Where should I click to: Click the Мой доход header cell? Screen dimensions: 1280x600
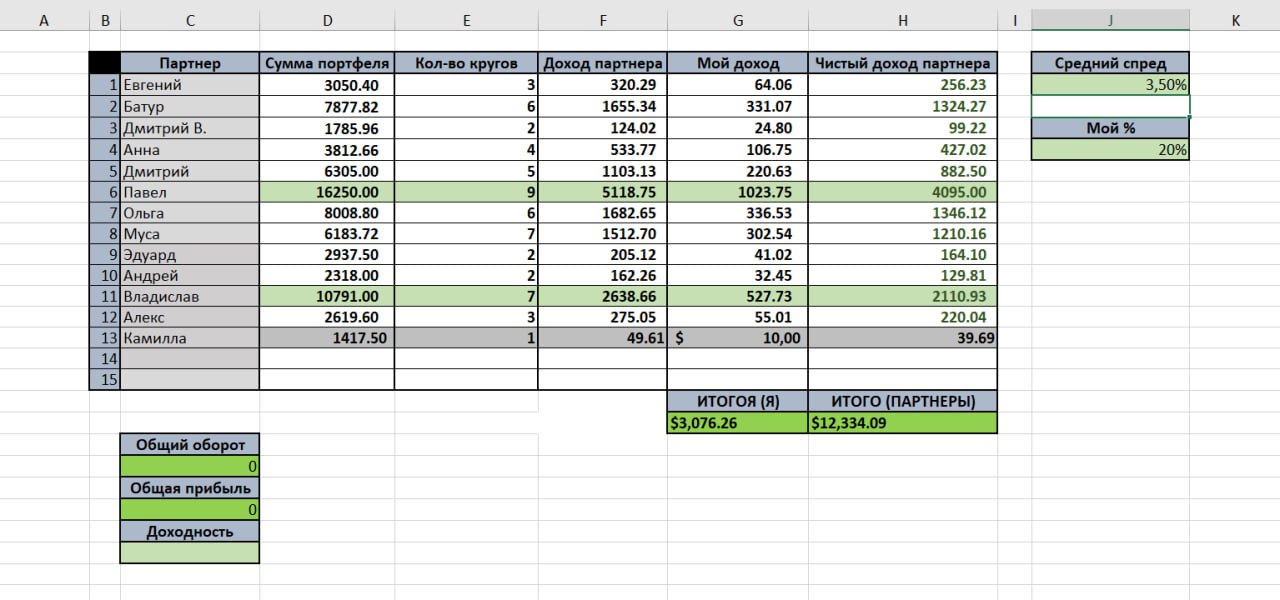(x=737, y=64)
